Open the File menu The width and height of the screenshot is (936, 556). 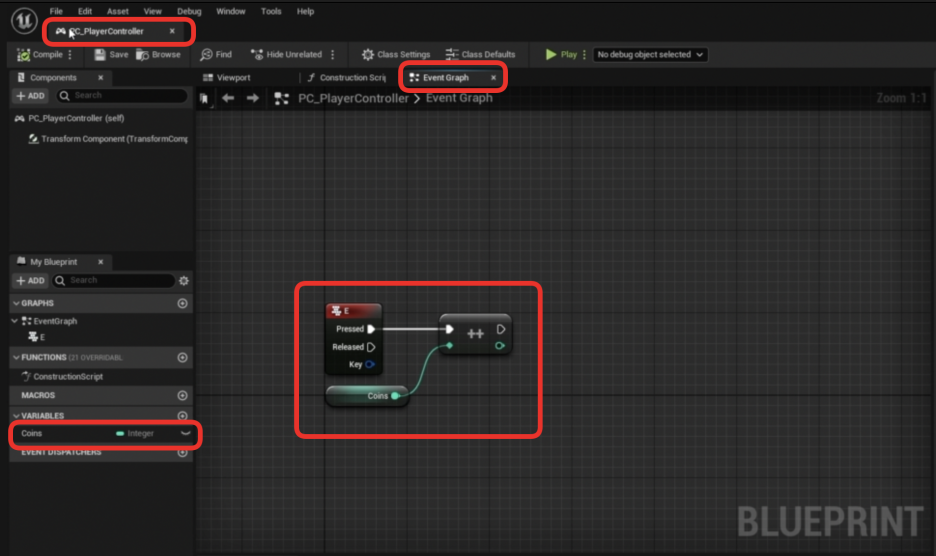(56, 11)
